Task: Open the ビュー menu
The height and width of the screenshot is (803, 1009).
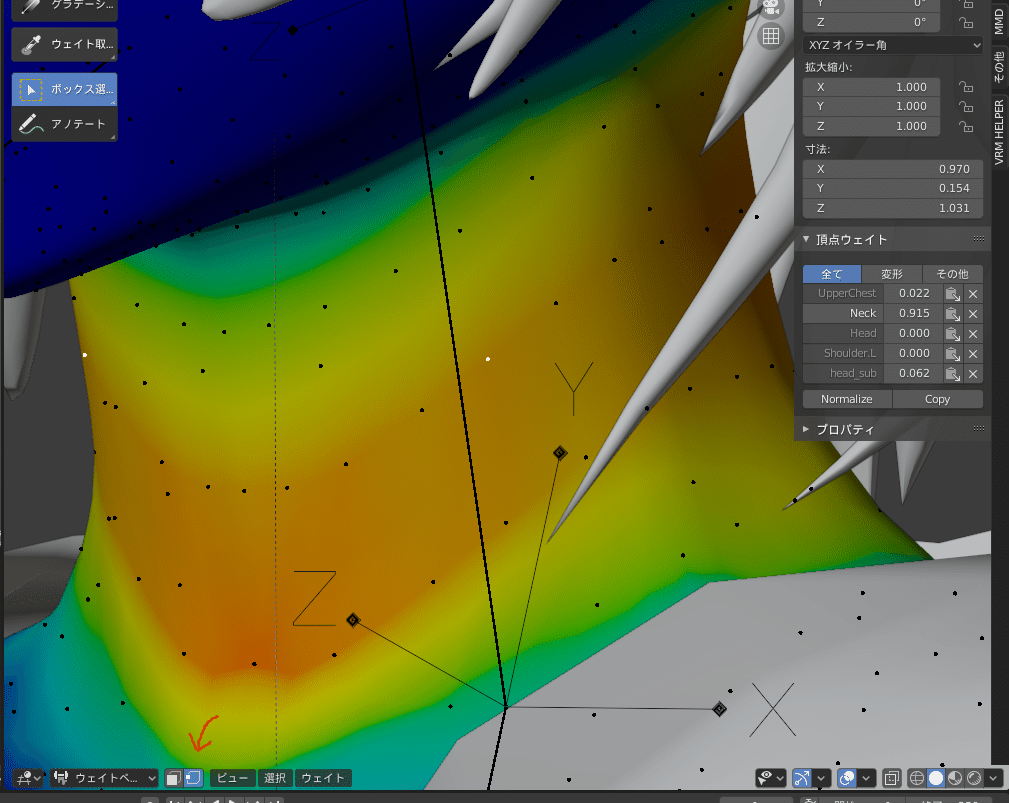Action: pos(232,779)
